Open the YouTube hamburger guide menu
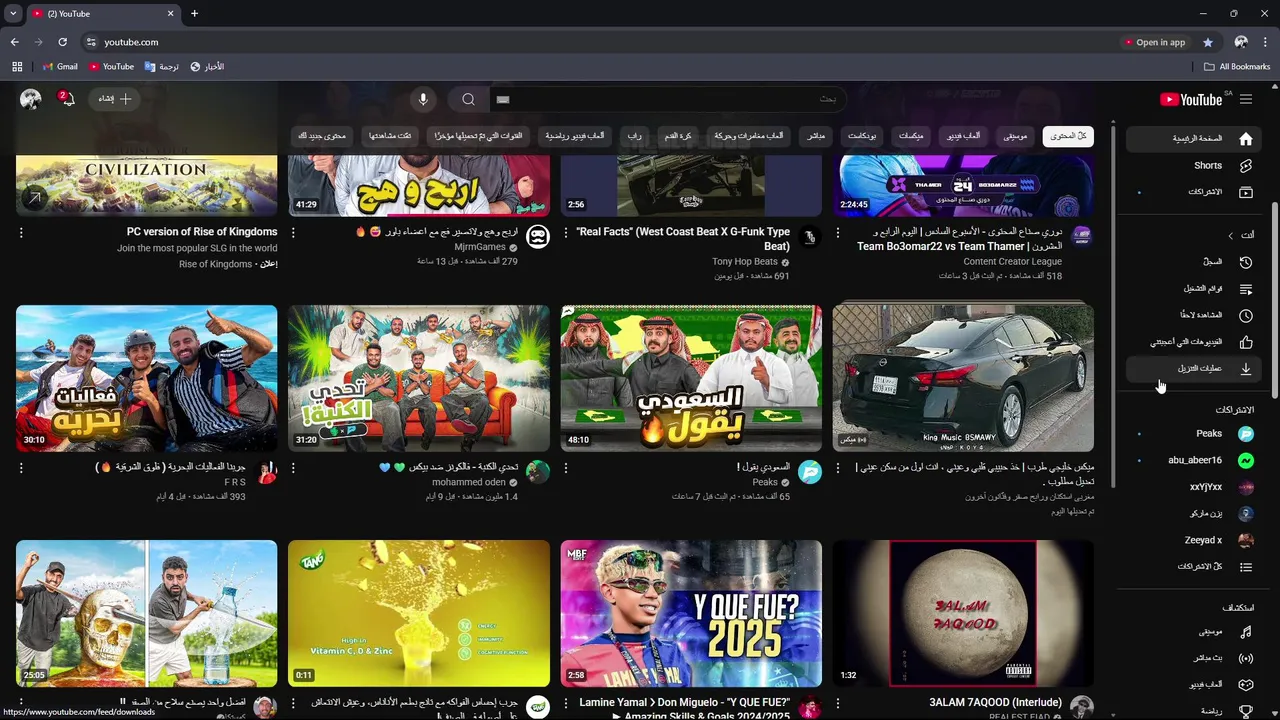The image size is (1280, 720). coord(1245,99)
